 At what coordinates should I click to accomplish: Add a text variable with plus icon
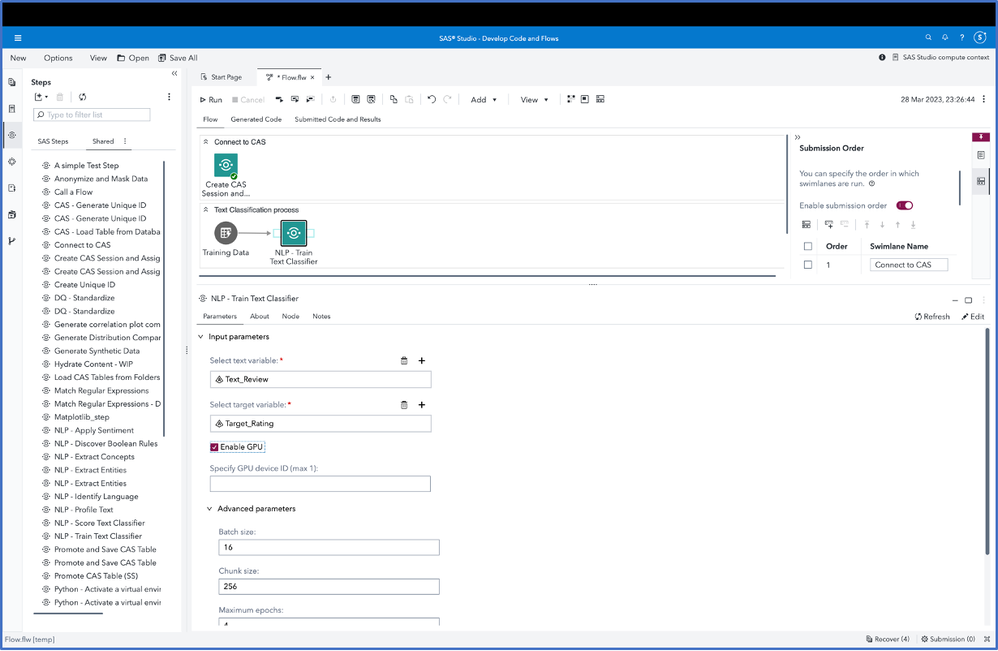pyautogui.click(x=421, y=361)
